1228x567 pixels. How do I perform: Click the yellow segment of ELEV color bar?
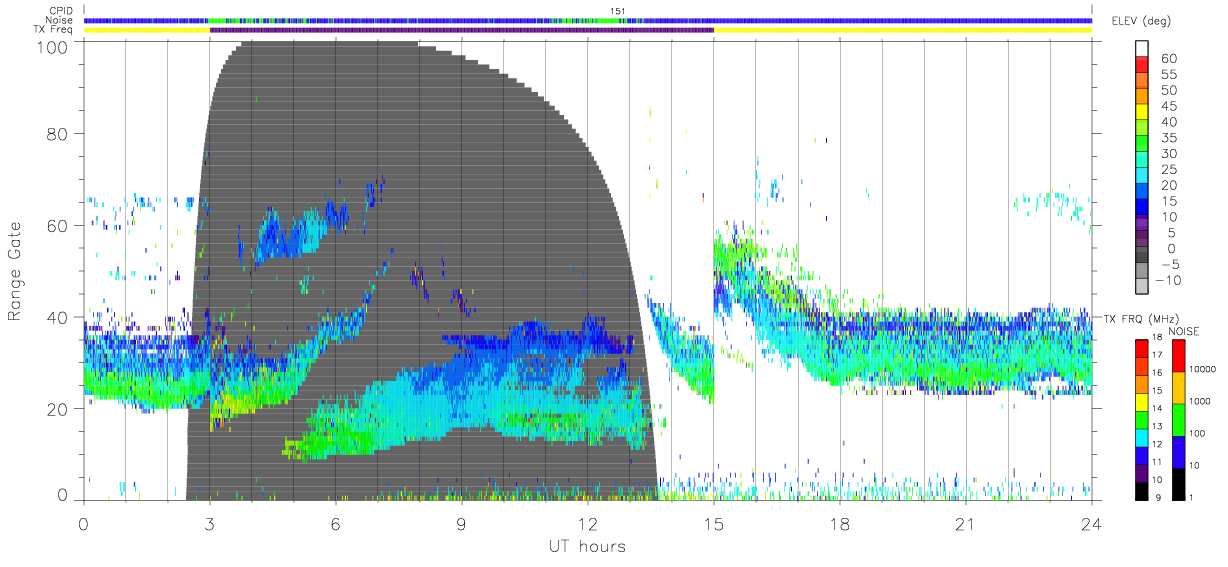pyautogui.click(x=1142, y=113)
